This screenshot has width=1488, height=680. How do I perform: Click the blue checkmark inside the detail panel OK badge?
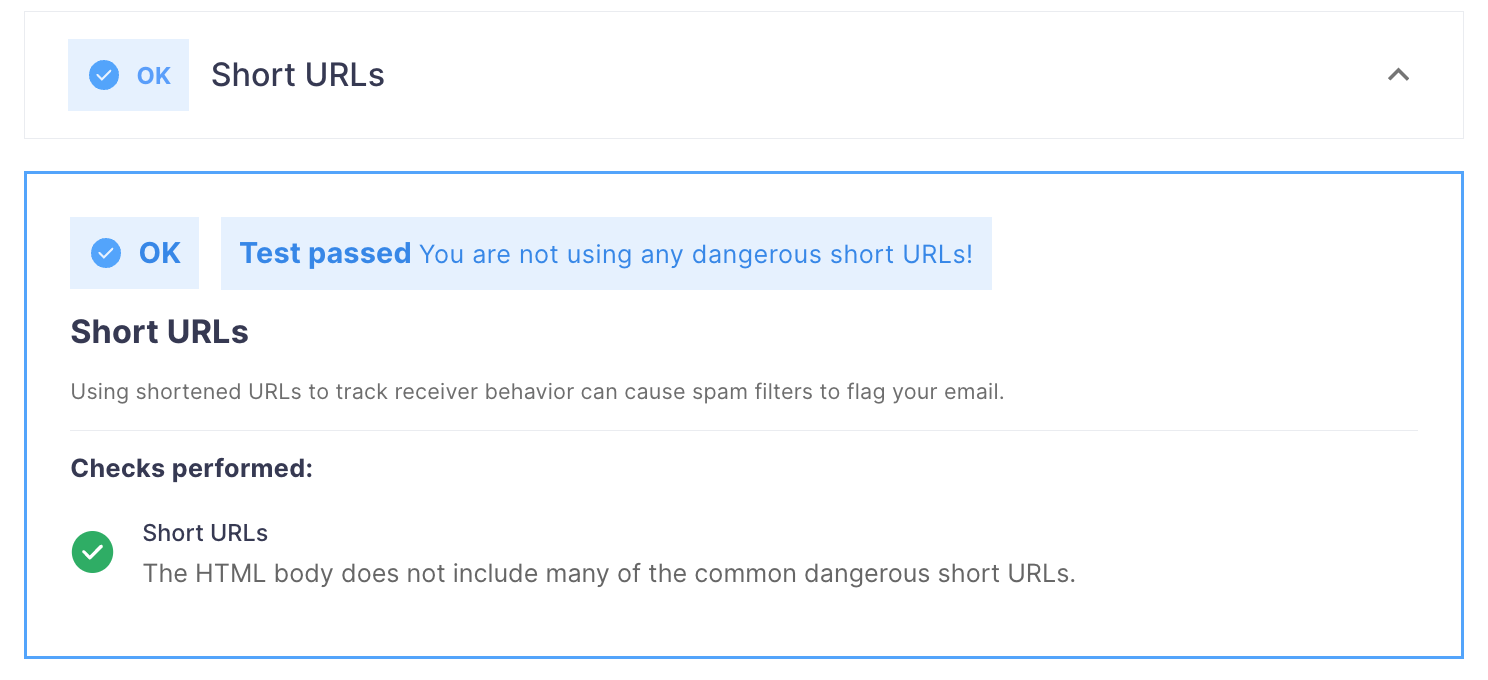tap(106, 253)
